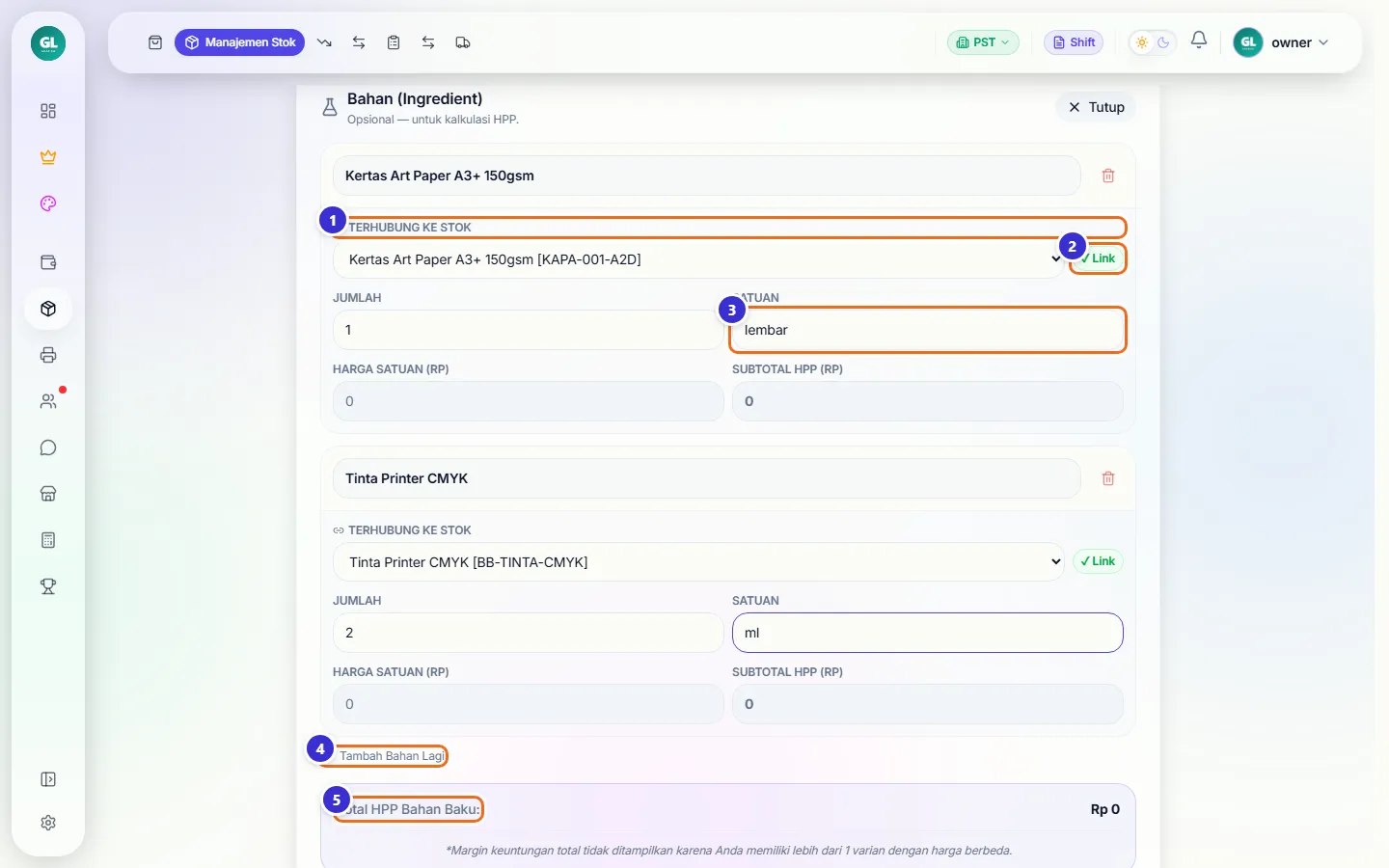Image resolution: width=1389 pixels, height=868 pixels.
Task: Open the notifications bell
Action: 1199,41
